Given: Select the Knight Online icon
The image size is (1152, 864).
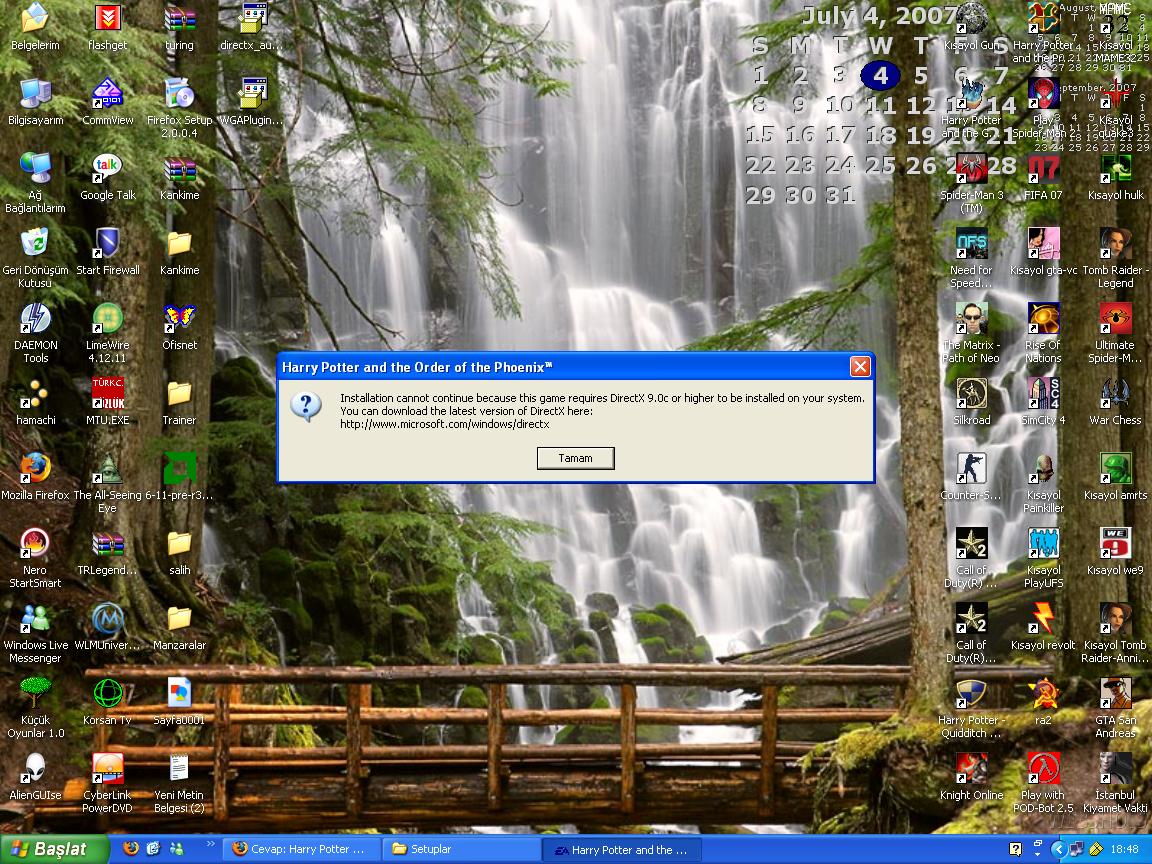Looking at the screenshot, I should 971,777.
